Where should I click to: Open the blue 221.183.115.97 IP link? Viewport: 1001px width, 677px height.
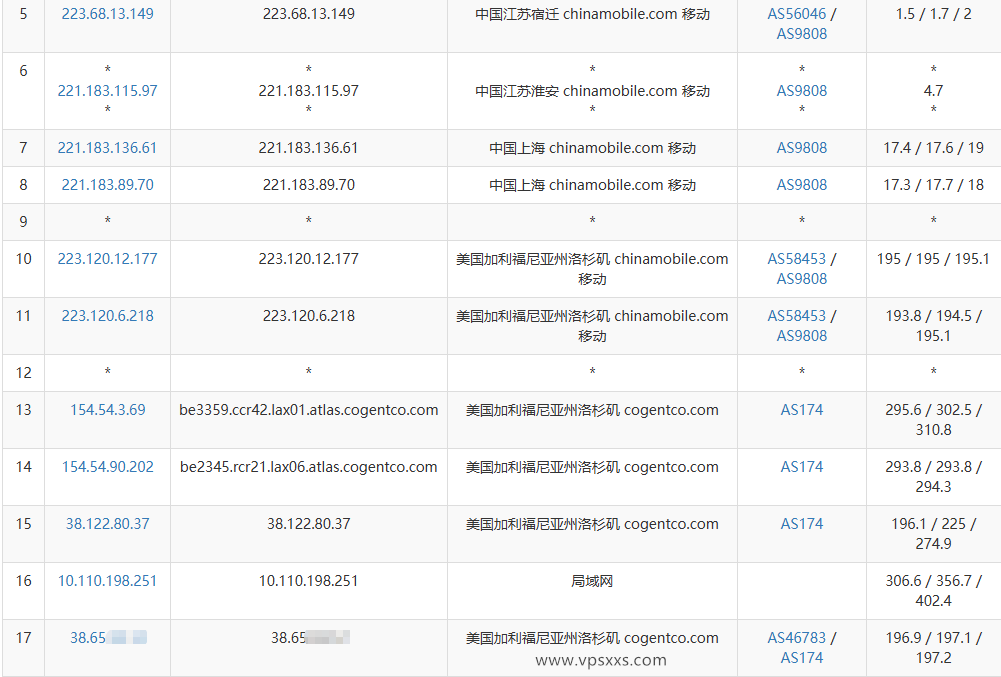(x=107, y=90)
